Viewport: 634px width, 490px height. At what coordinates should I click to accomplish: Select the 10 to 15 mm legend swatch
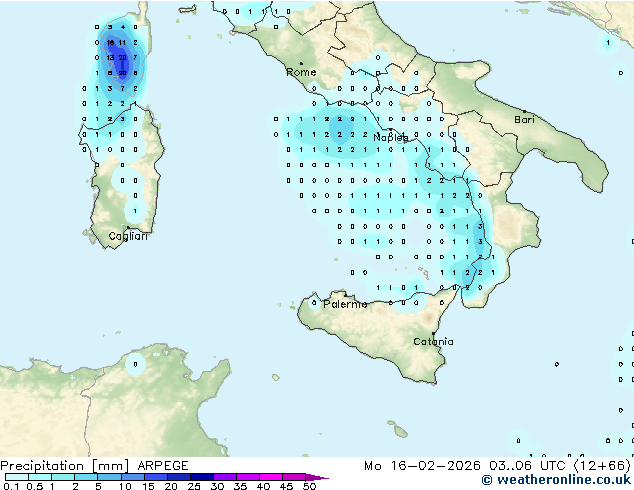(132, 477)
